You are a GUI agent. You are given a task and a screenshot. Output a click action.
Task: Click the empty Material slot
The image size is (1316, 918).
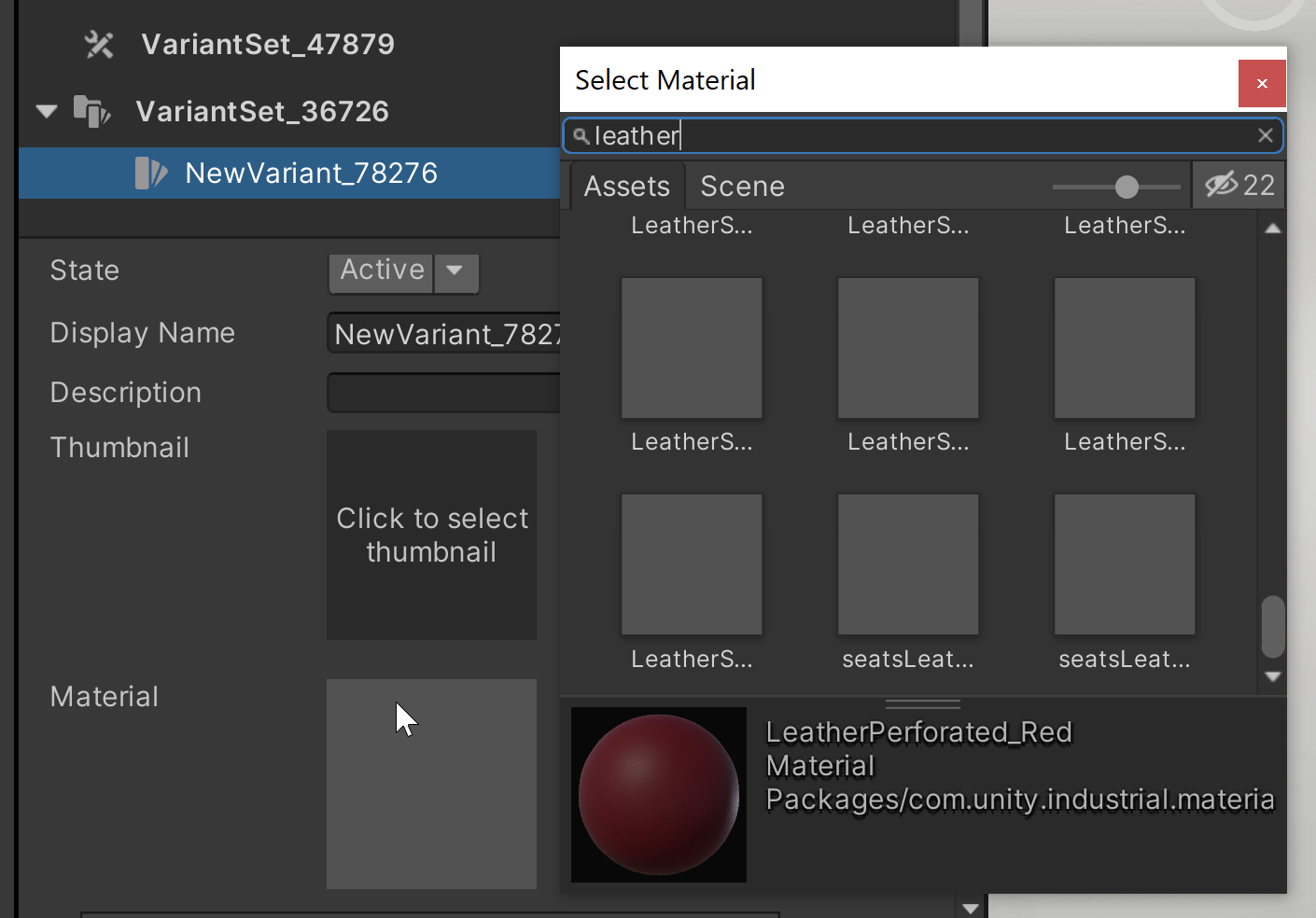click(431, 784)
